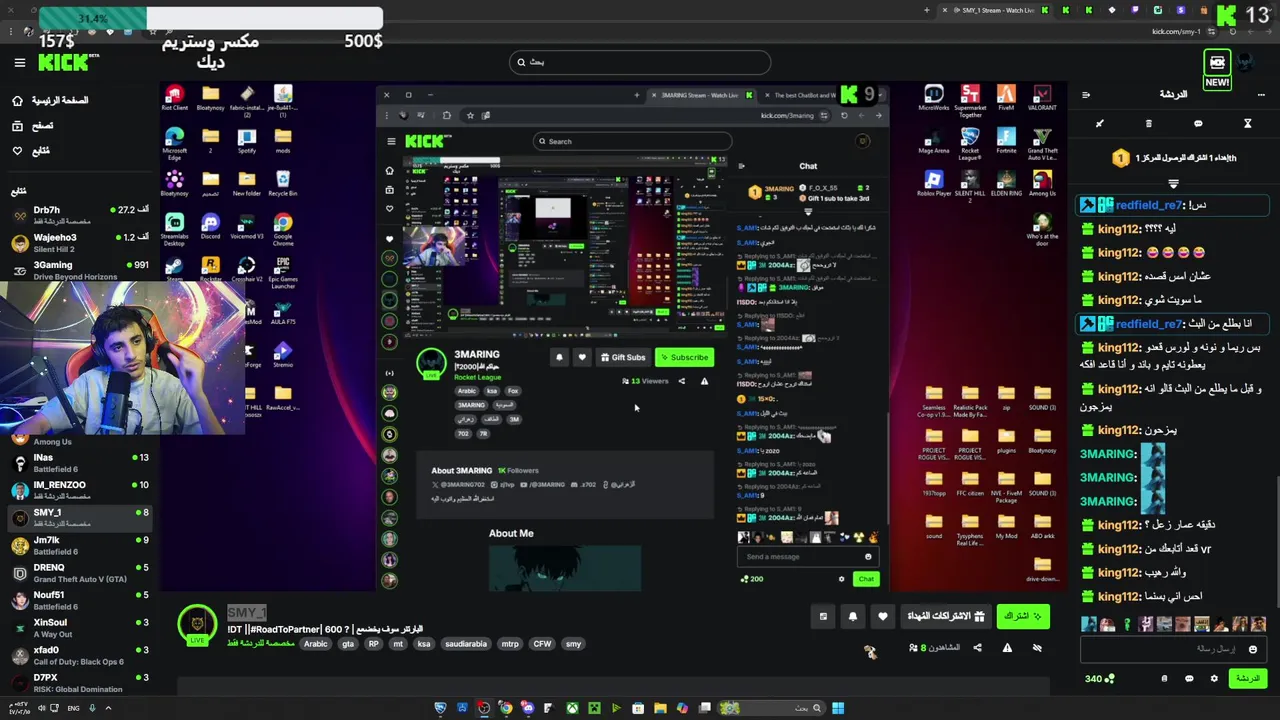Image resolution: width=1280 pixels, height=720 pixels.
Task: Click the share icon beside the viewer count
Action: click(977, 647)
